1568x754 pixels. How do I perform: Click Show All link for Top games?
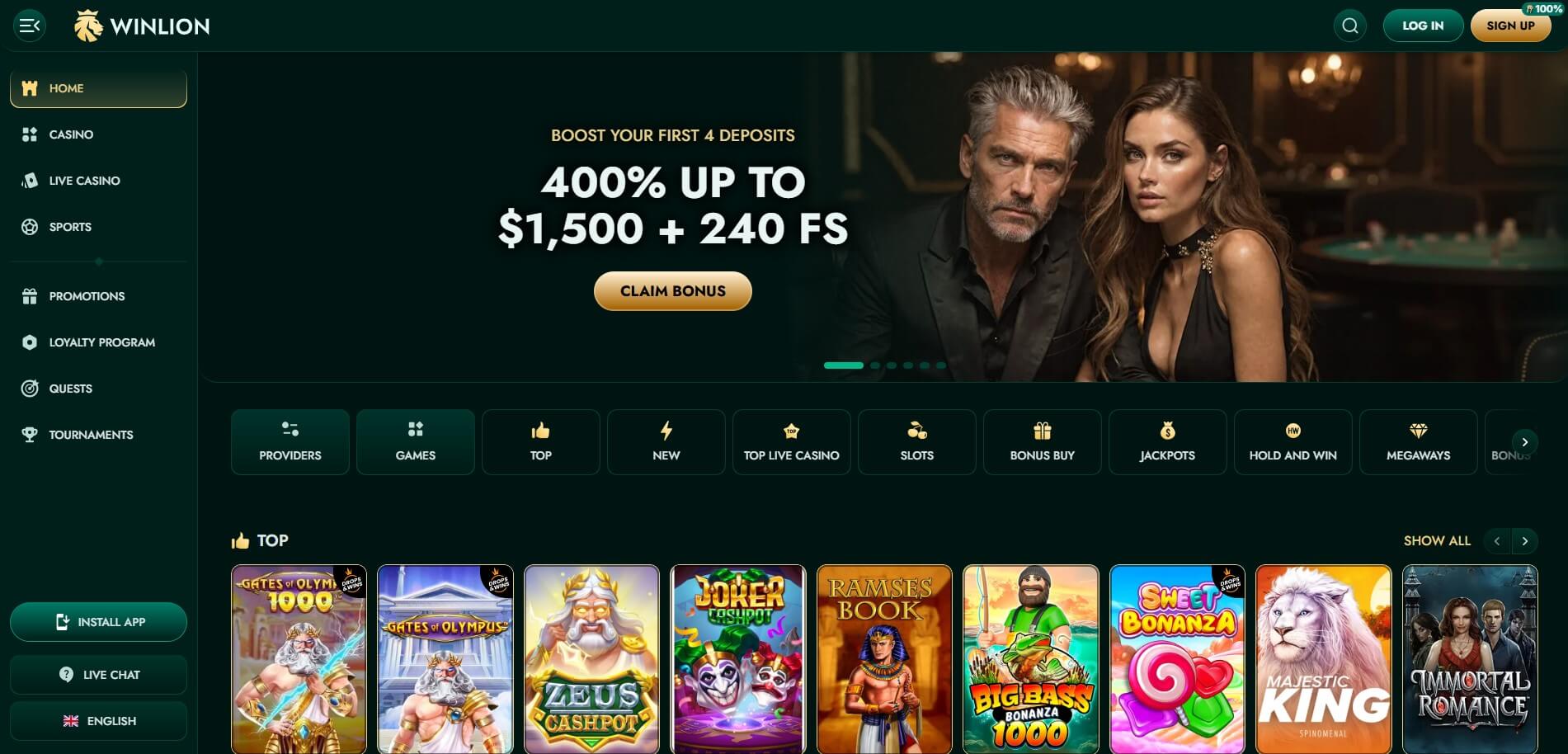[1437, 541]
